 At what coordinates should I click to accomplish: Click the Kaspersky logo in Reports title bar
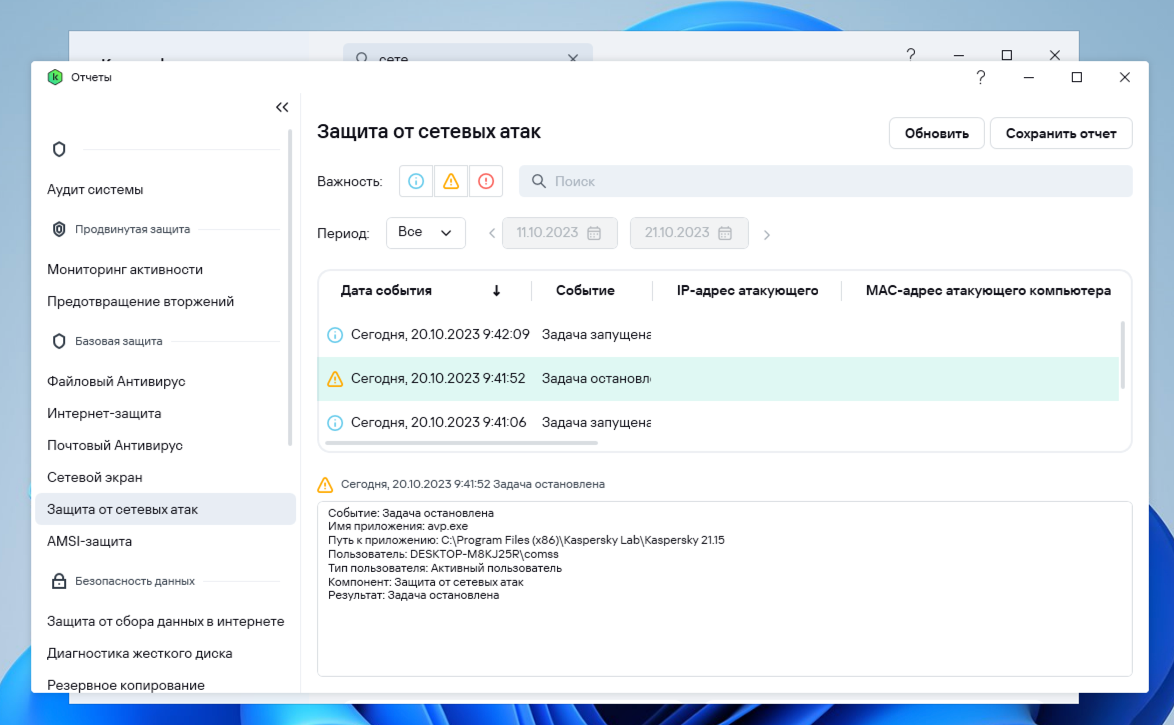[55, 77]
